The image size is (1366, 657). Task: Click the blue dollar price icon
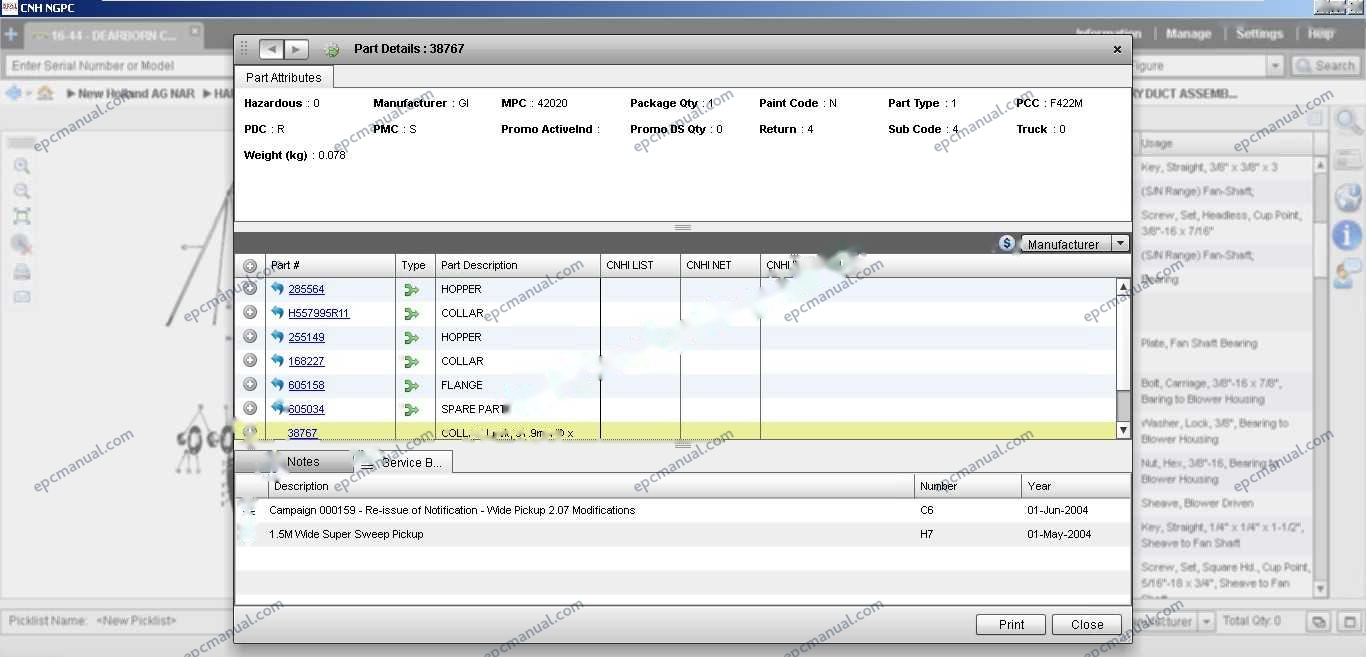[x=1007, y=243]
